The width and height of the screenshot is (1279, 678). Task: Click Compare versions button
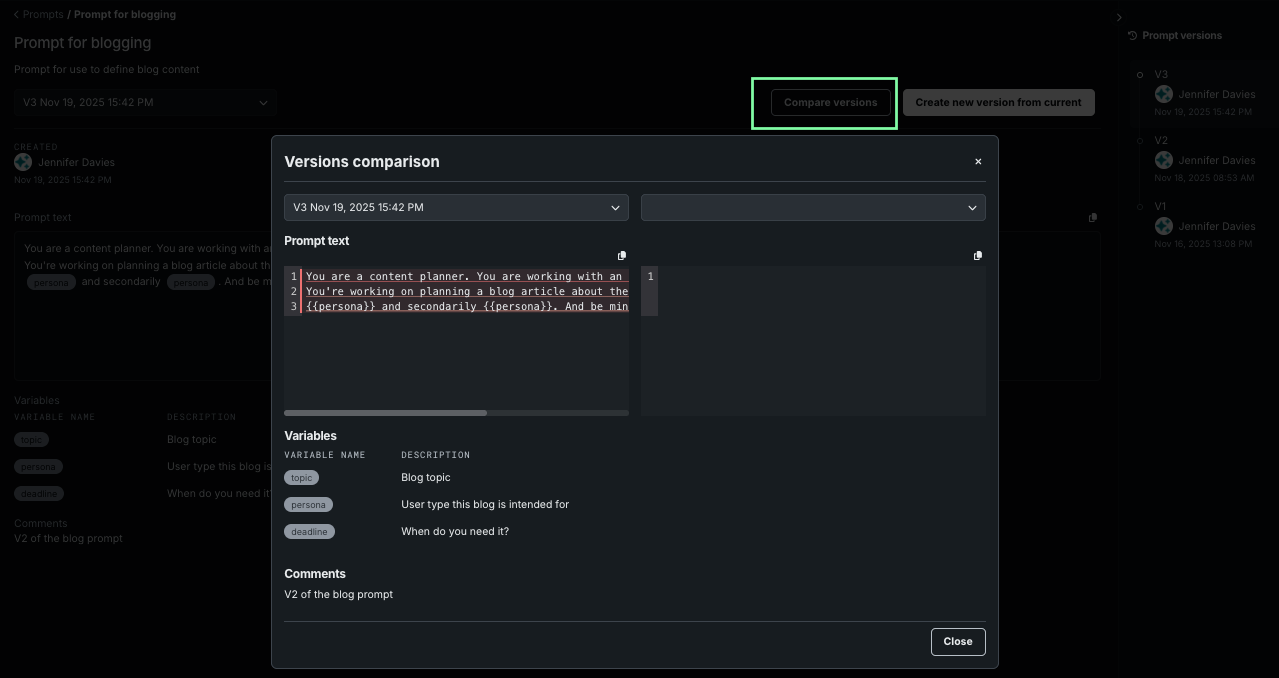click(x=830, y=102)
